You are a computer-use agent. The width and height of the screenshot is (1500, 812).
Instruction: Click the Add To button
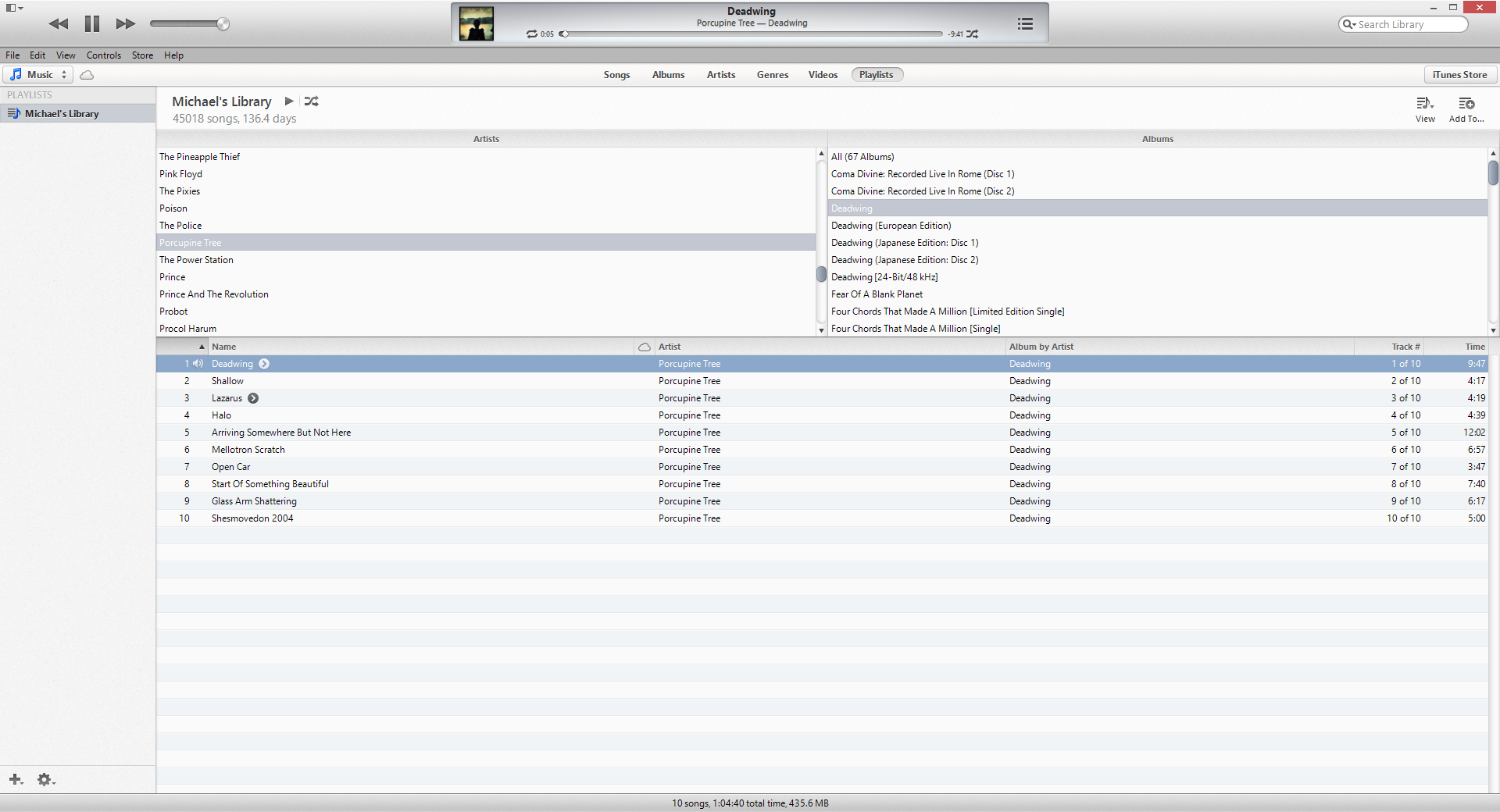[x=1466, y=109]
